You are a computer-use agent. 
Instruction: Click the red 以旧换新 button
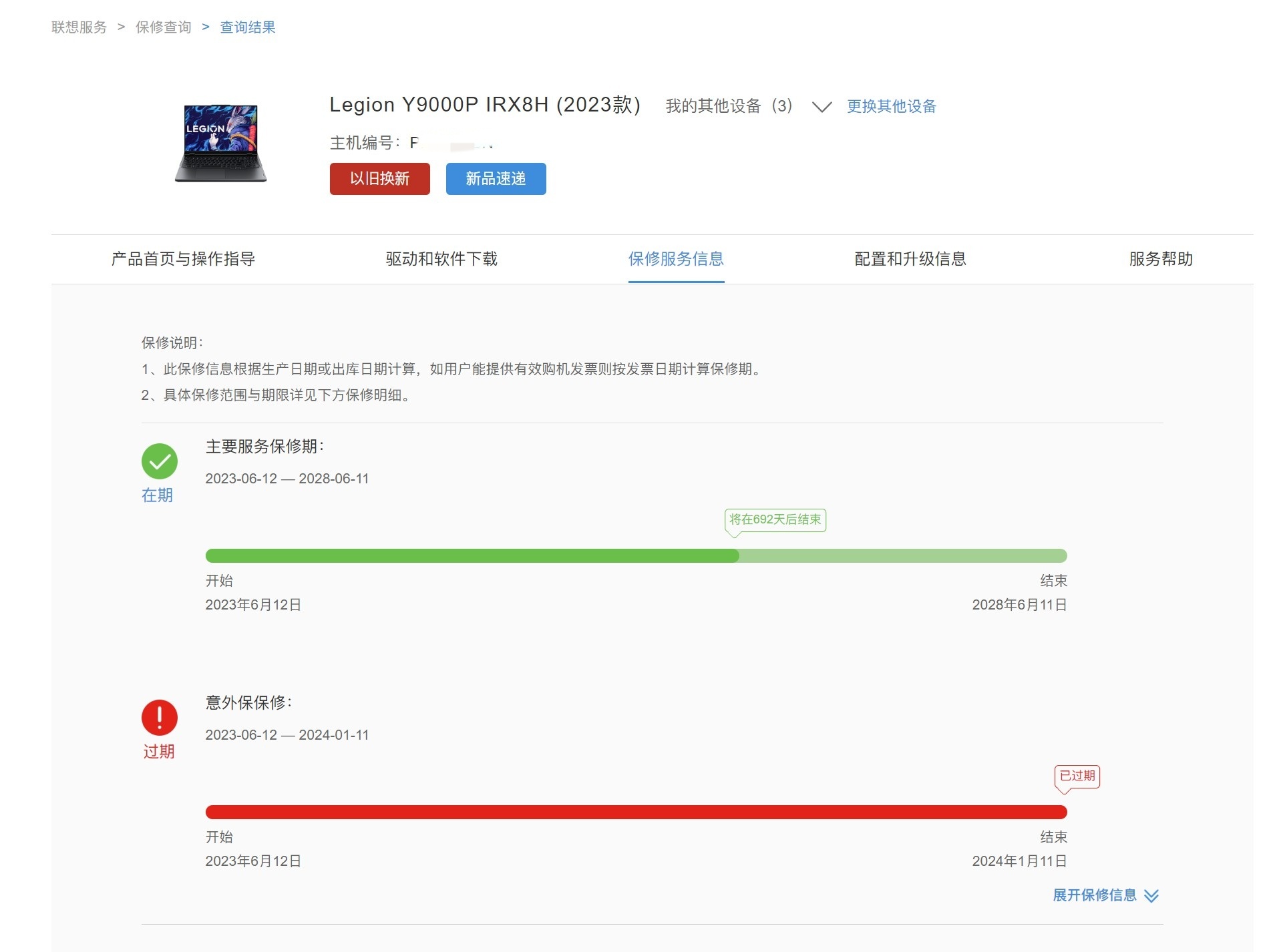(380, 179)
